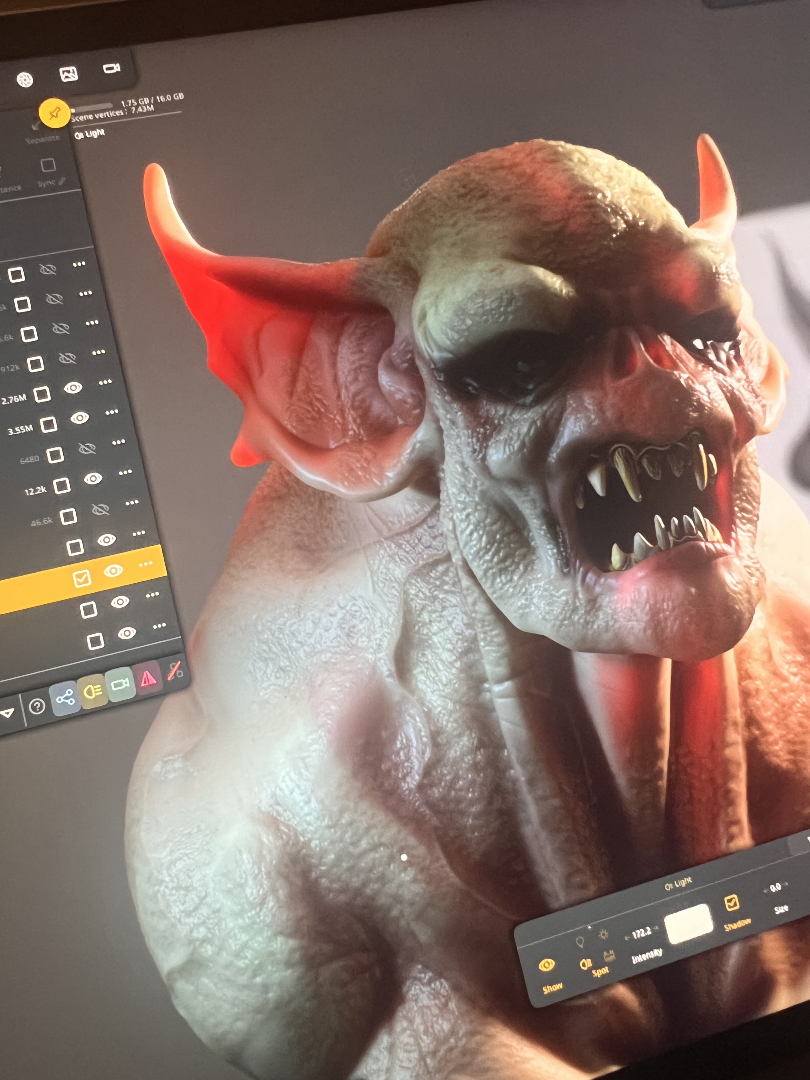The width and height of the screenshot is (810, 1080).
Task: Open the highlighted yellow row's three-dot menu
Action: coord(145,564)
